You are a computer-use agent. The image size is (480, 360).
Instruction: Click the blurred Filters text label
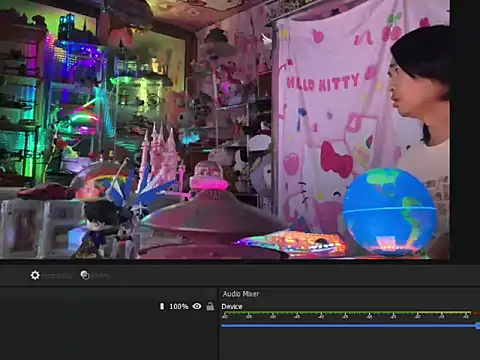100,276
